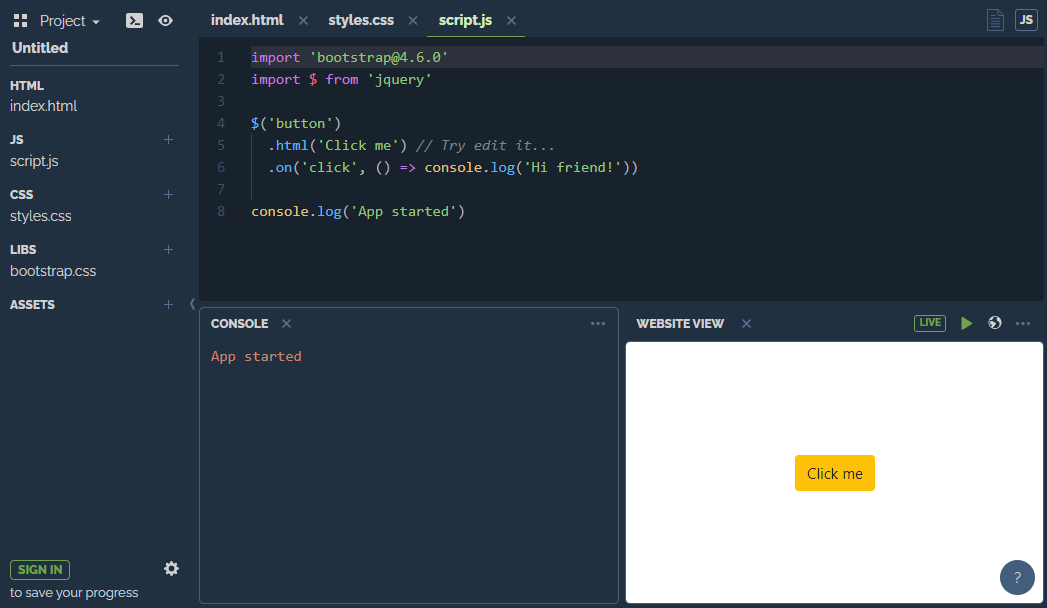
Task: Open settings with the gear icon
Action: tap(172, 569)
